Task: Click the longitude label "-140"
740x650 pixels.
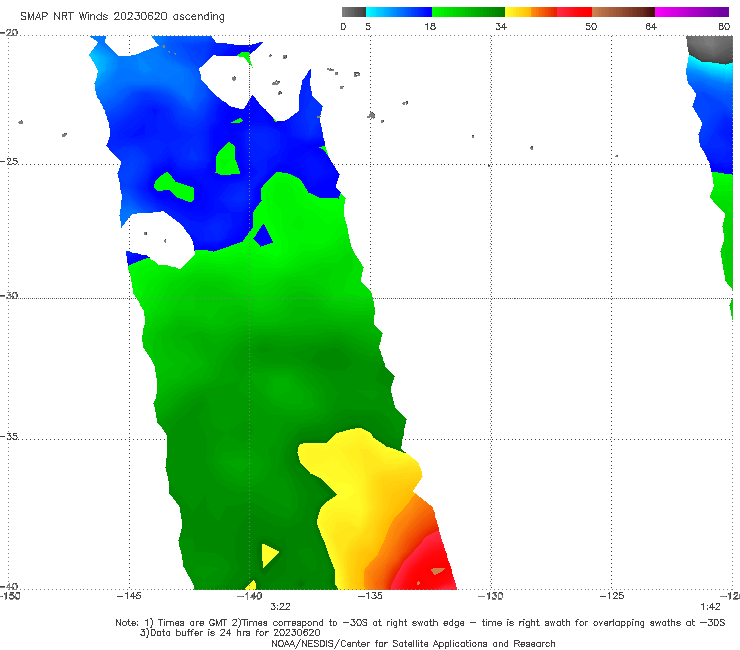Action: (x=250, y=596)
